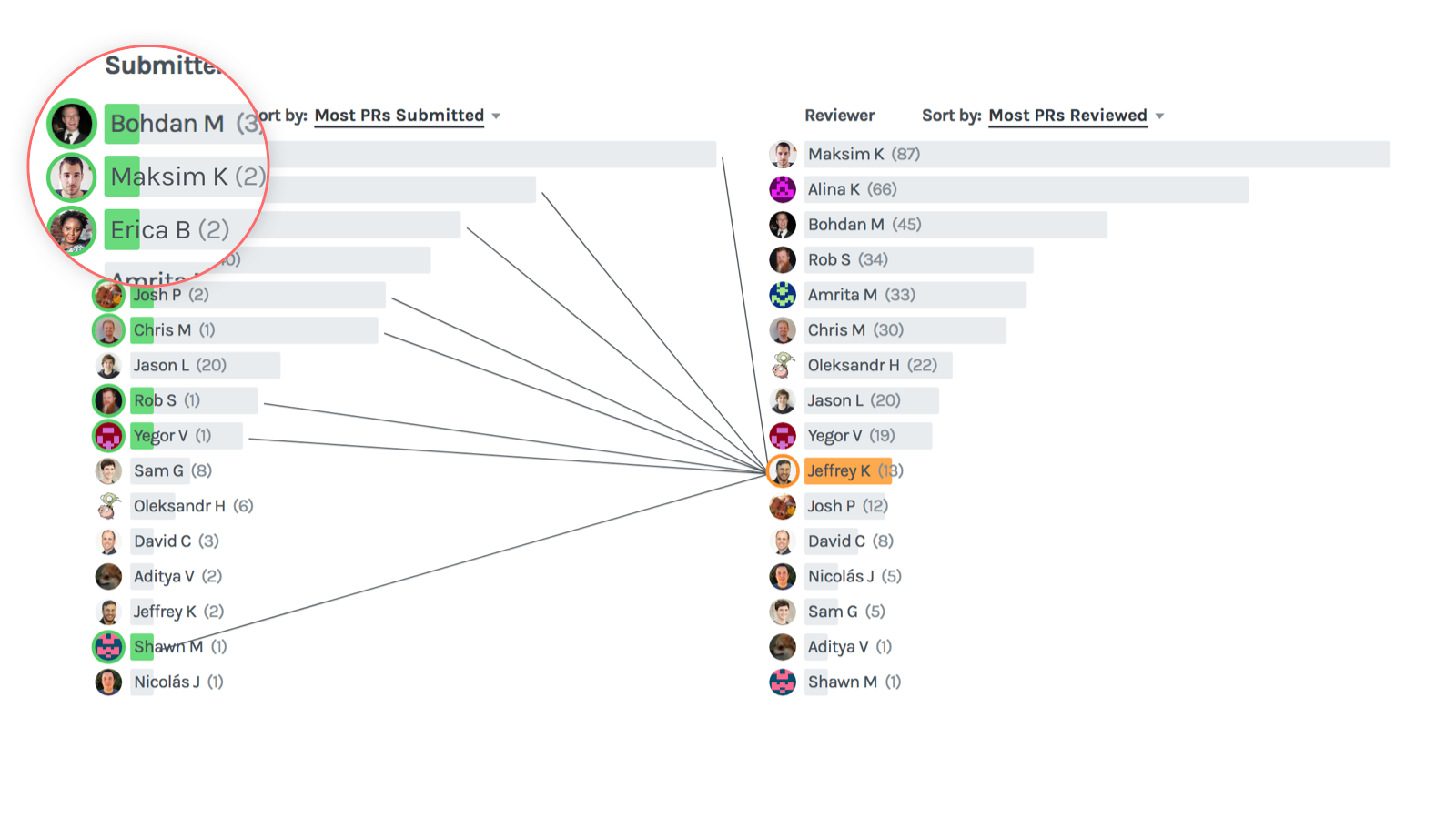The image size is (1456, 819).
Task: Click Chris M submitter name
Action: 162,330
